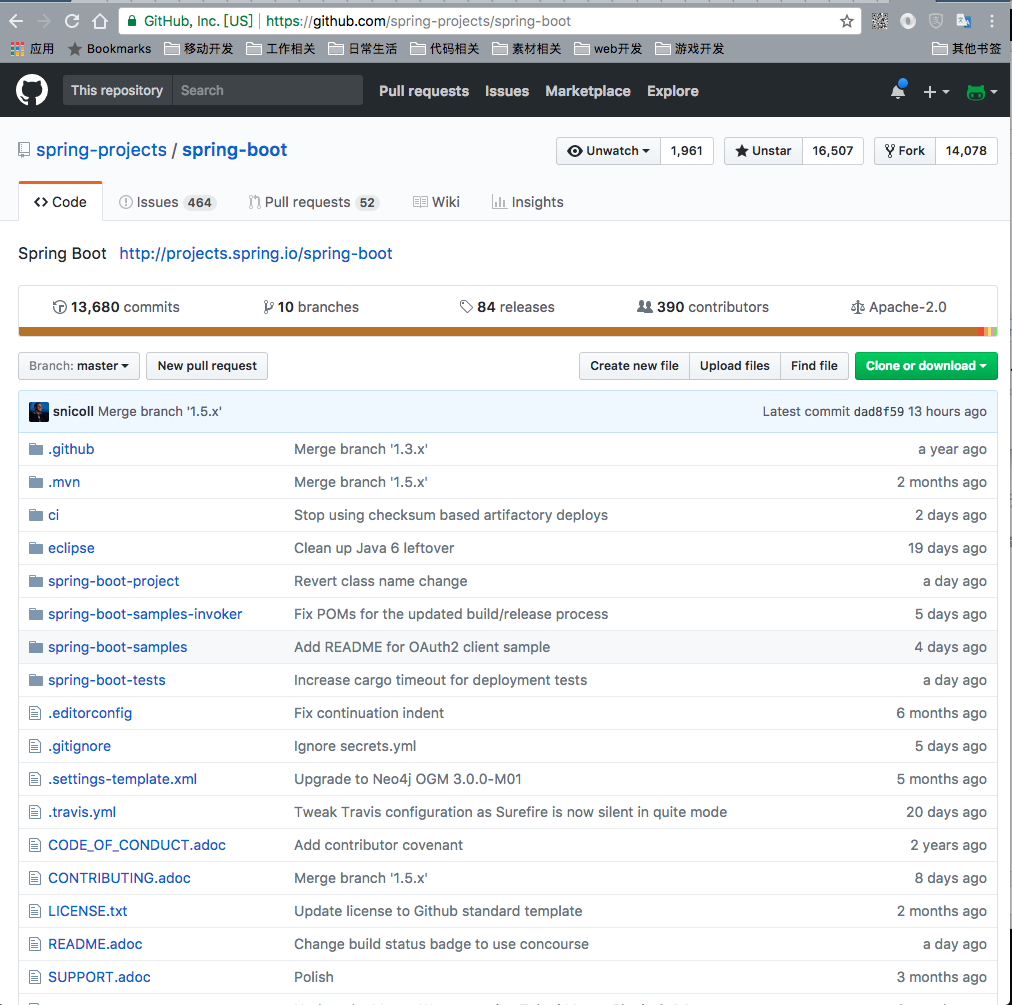
Task: Switch to the Issues tab
Action: [167, 203]
